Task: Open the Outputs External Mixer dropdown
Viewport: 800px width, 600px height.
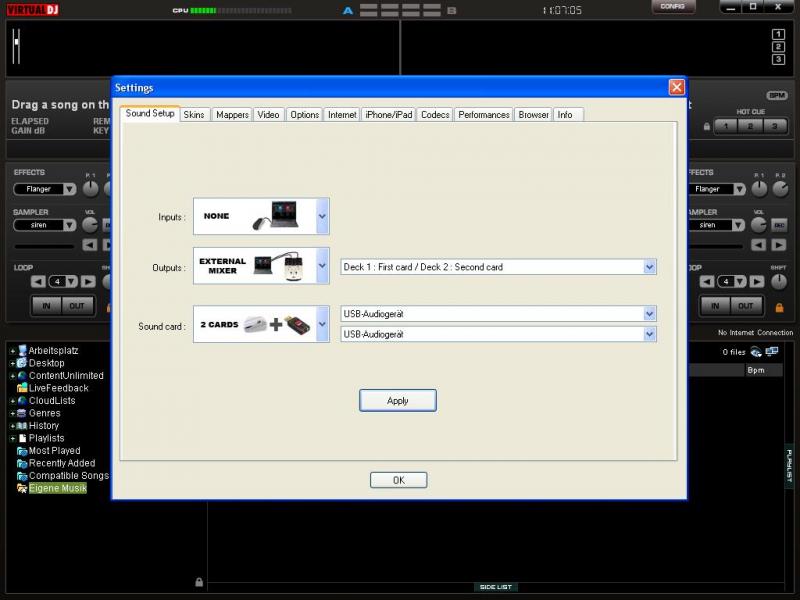Action: [322, 267]
